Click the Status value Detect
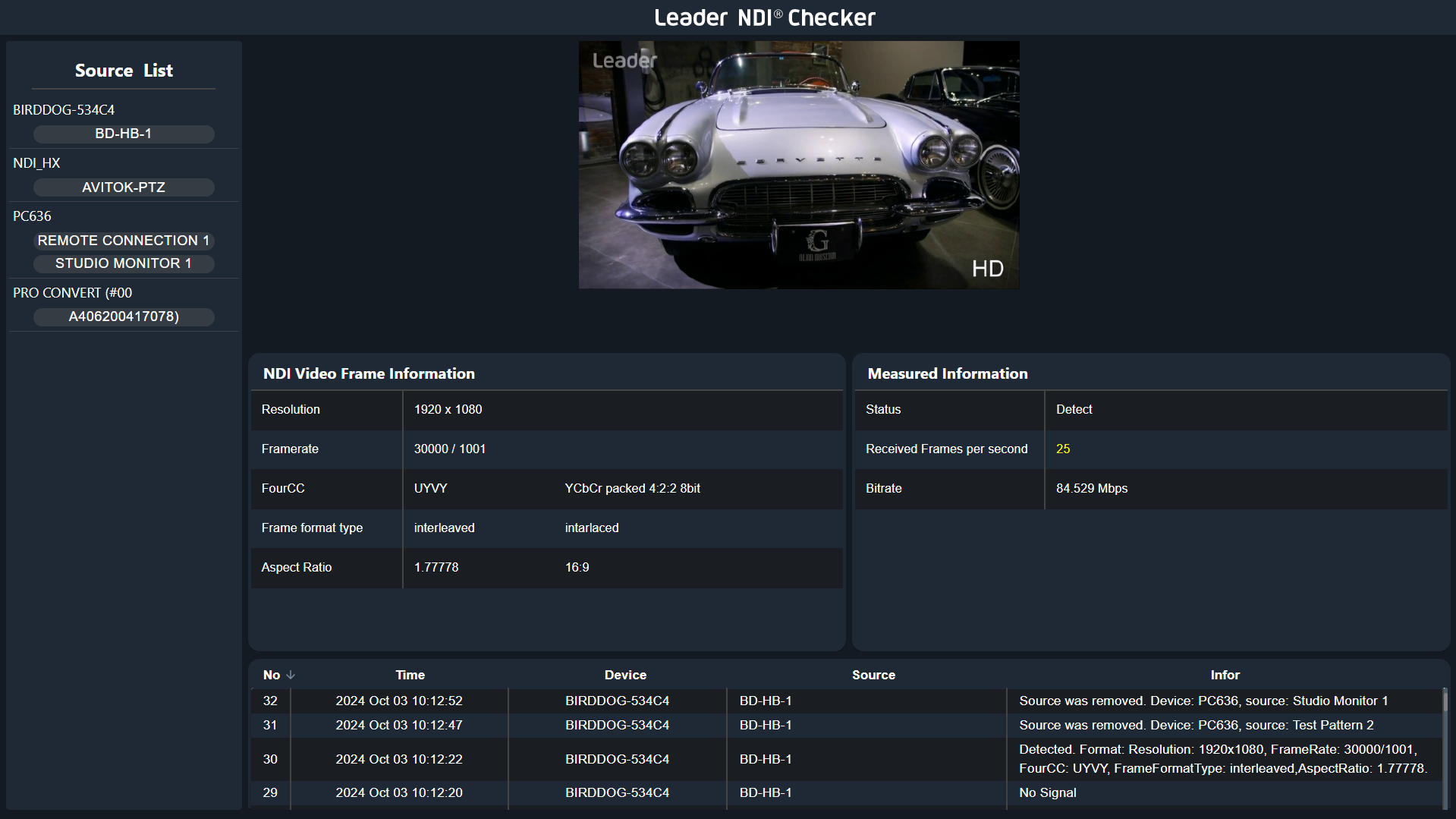The image size is (1456, 819). (x=1074, y=409)
